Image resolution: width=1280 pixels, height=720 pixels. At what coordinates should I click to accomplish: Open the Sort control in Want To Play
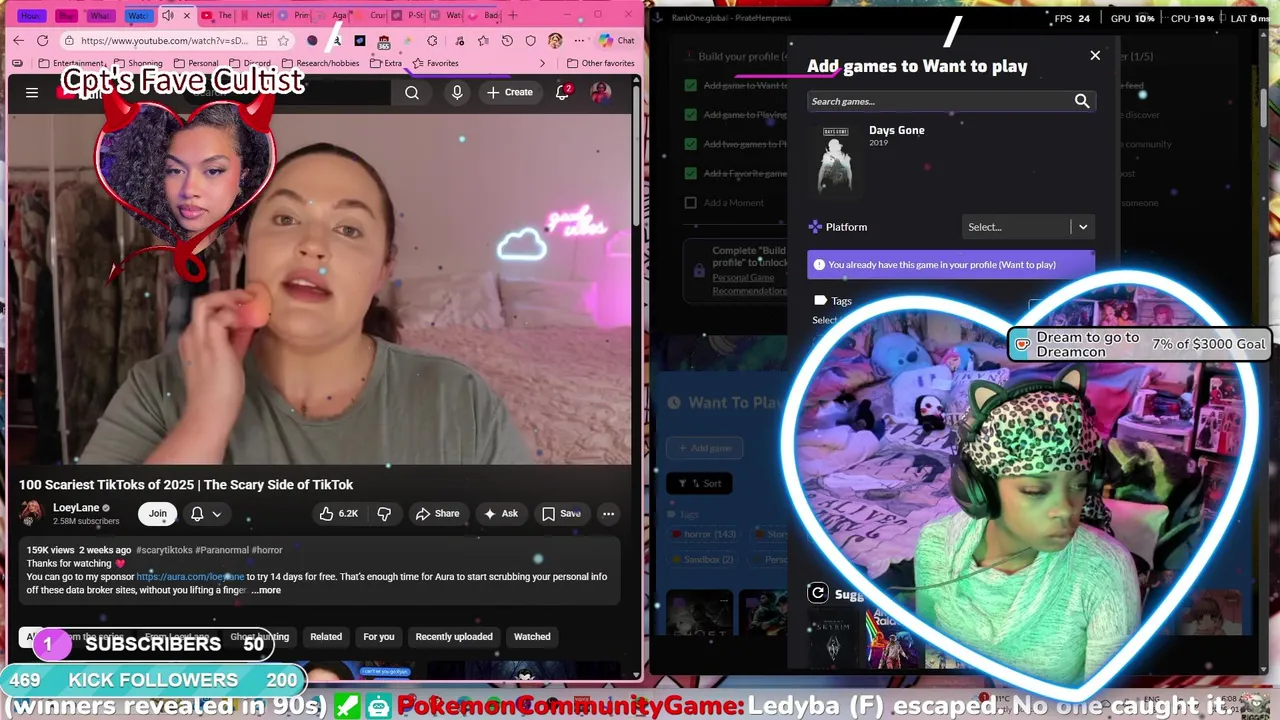699,483
